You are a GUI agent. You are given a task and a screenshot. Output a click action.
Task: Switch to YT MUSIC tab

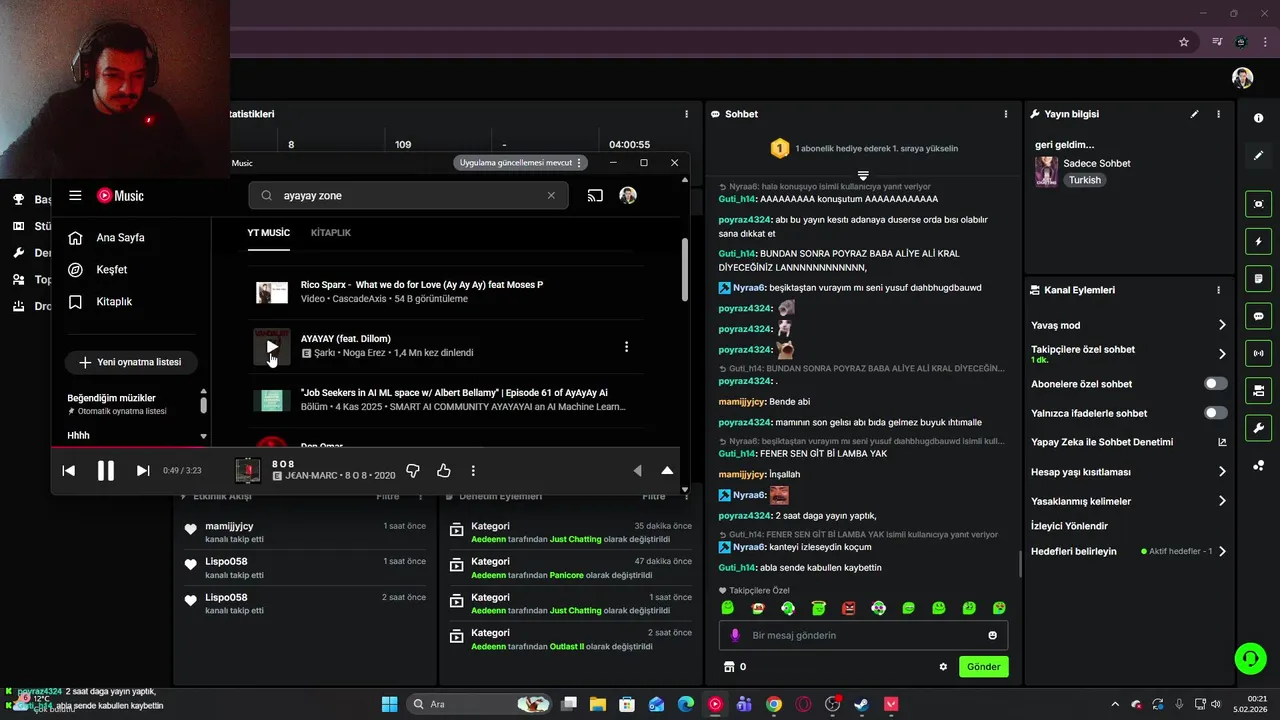pos(269,233)
